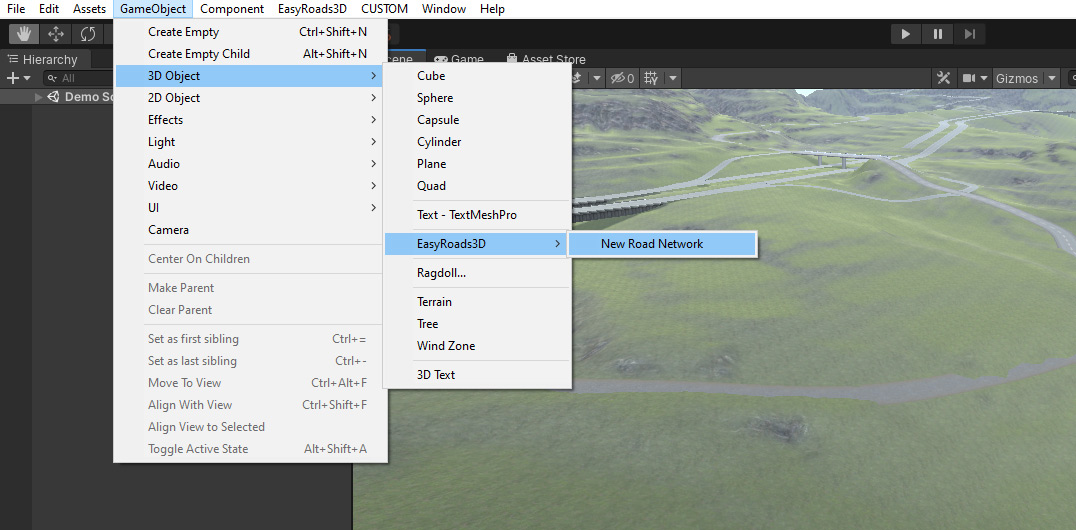The width and height of the screenshot is (1076, 530).
Task: Open the EasyRoads3D top menu
Action: click(x=312, y=9)
